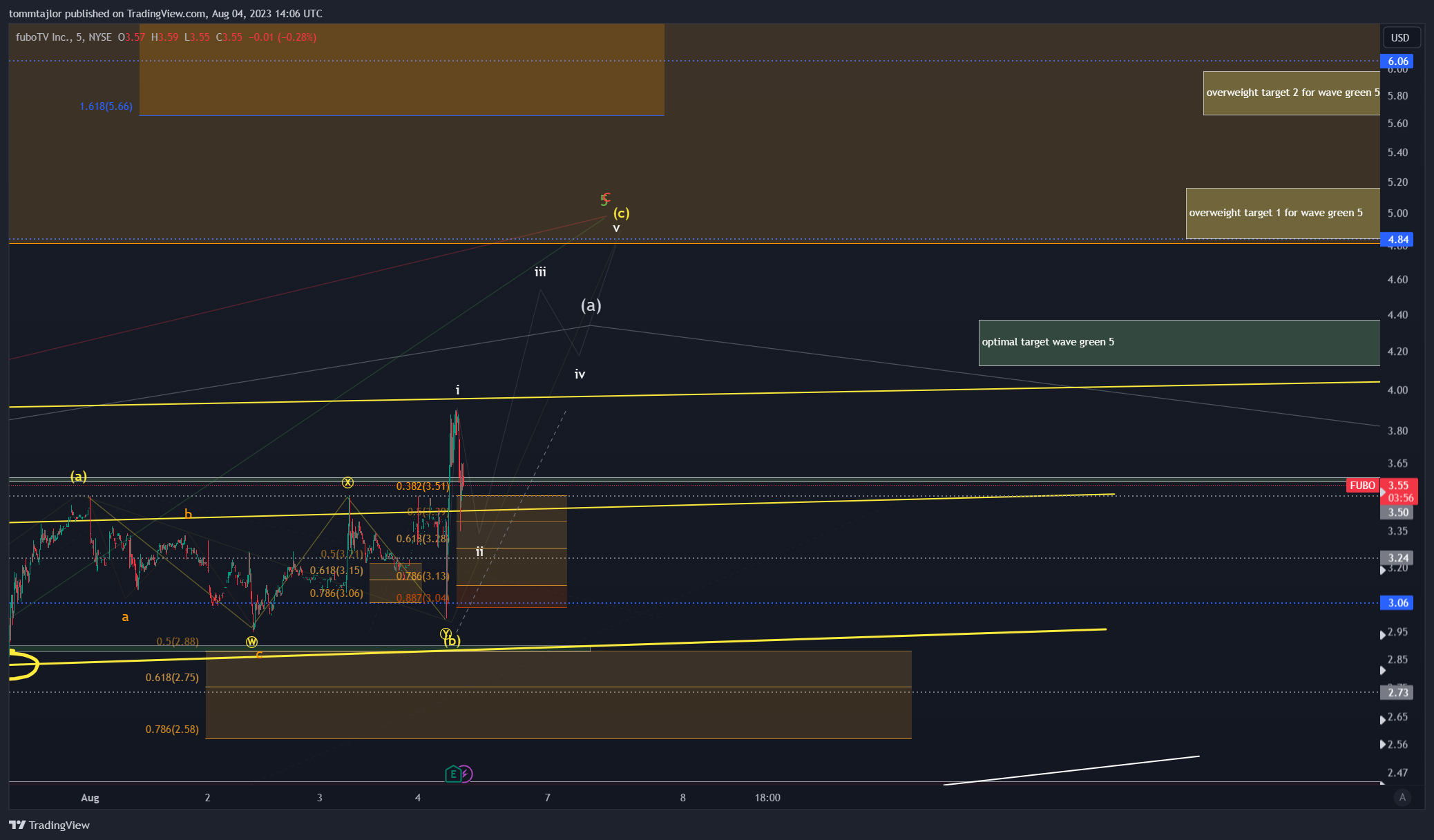Click the yellow (c) wave label
The image size is (1434, 840).
(x=622, y=213)
